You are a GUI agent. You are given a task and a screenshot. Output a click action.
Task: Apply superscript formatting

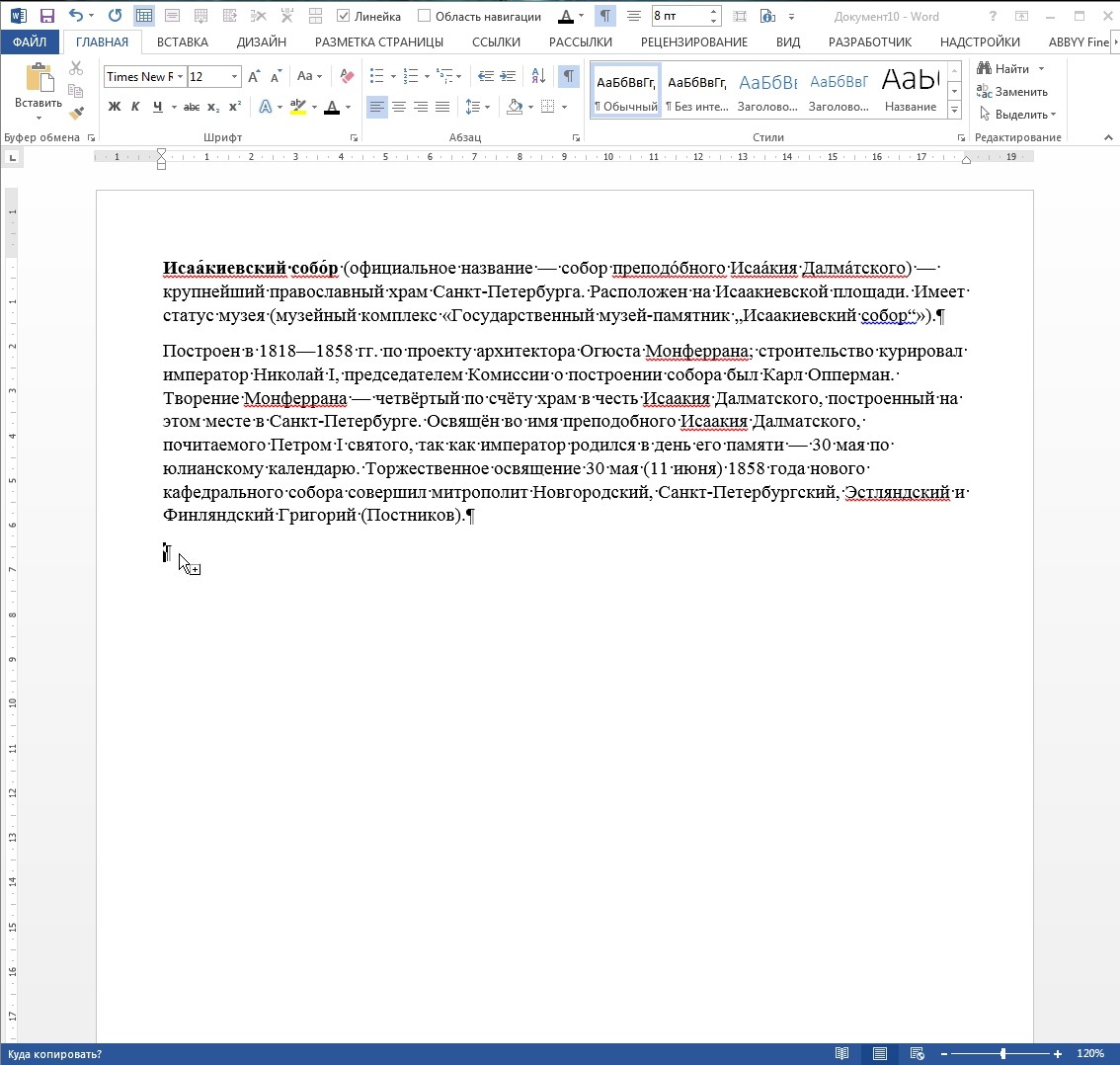234,107
